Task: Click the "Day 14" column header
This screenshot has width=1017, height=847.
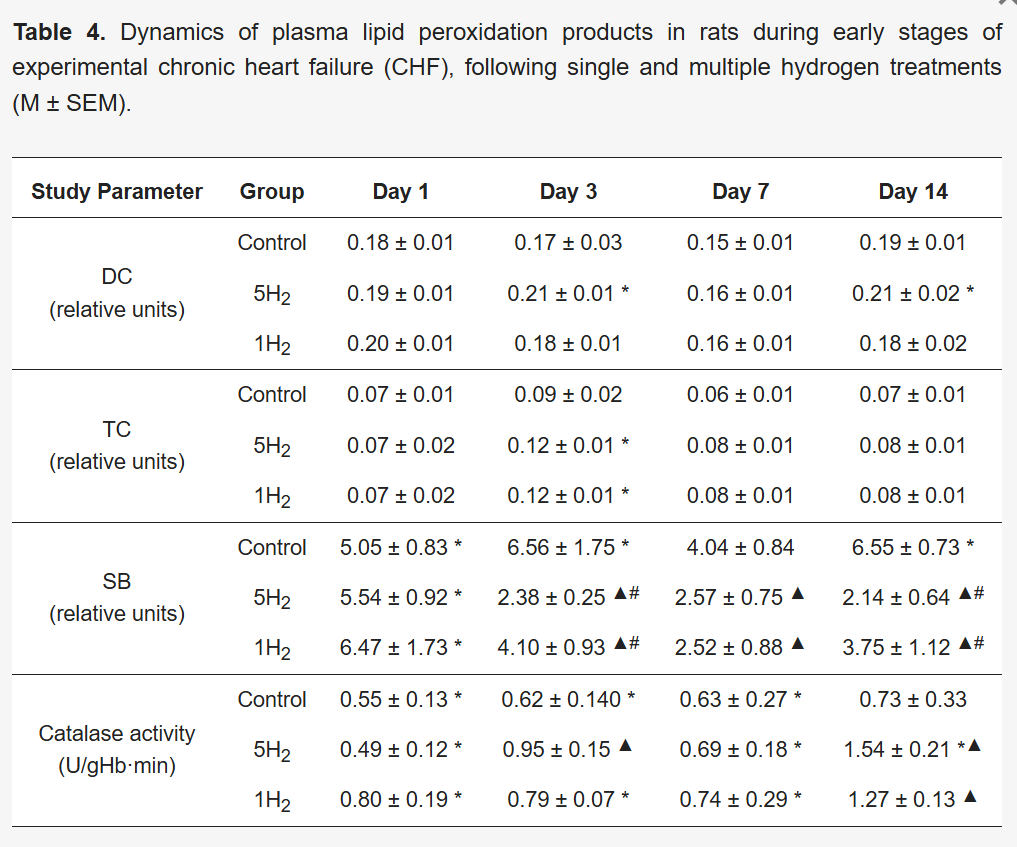Action: (913, 192)
